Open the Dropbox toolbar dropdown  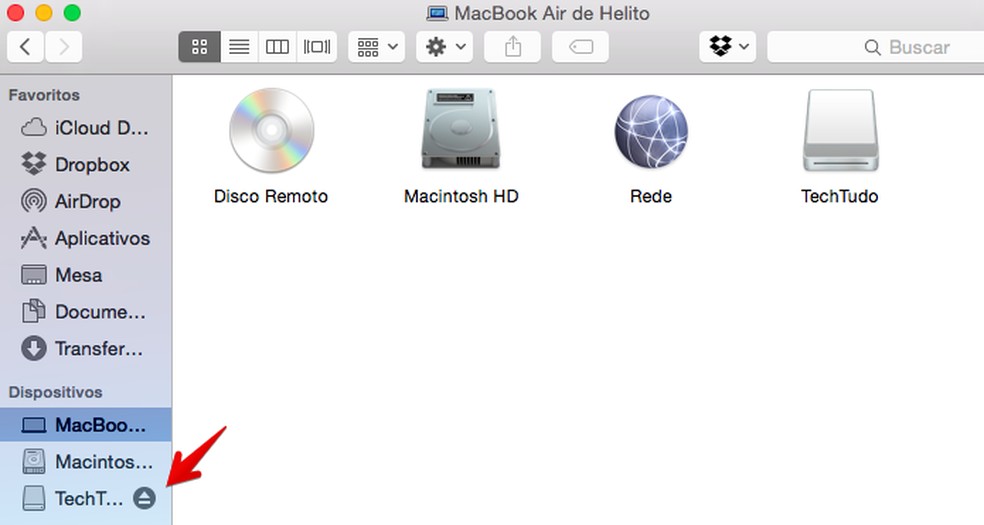pyautogui.click(x=727, y=47)
